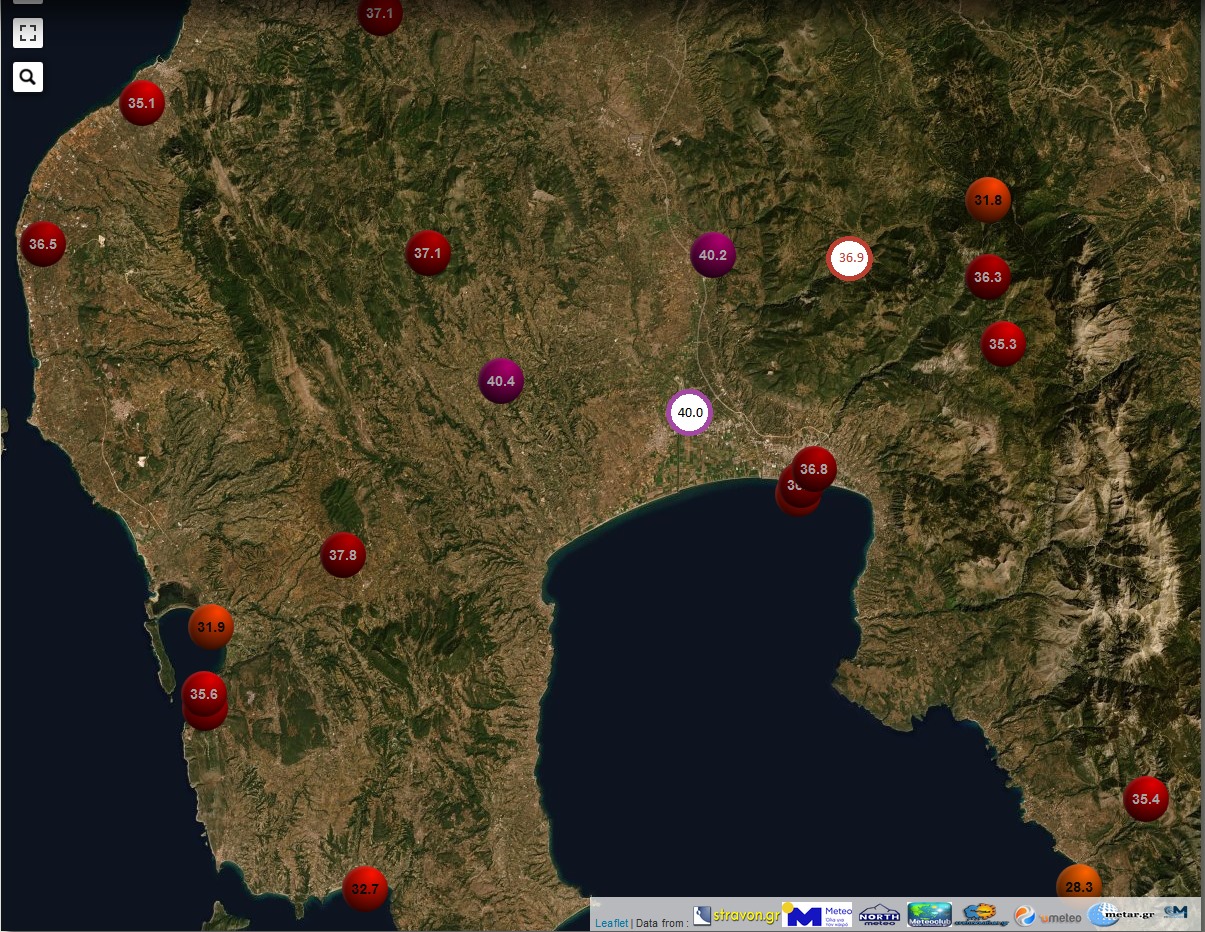Screen dimensions: 1205x932
Task: Toggle fullscreen map view button
Action: click(x=28, y=33)
